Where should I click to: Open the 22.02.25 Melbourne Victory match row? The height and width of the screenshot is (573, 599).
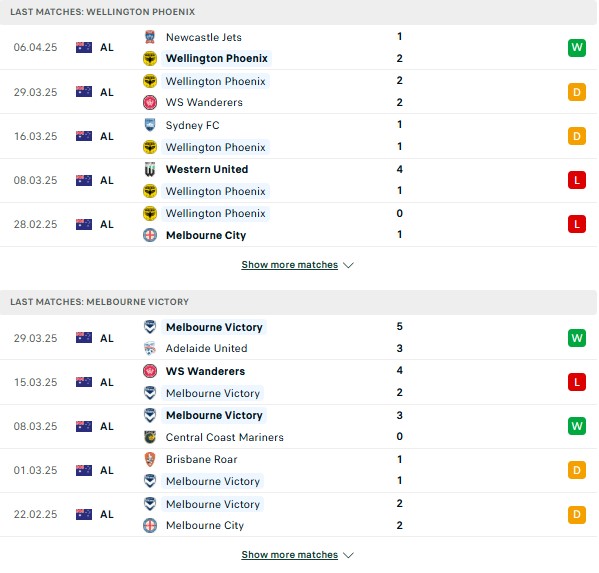(x=298, y=515)
